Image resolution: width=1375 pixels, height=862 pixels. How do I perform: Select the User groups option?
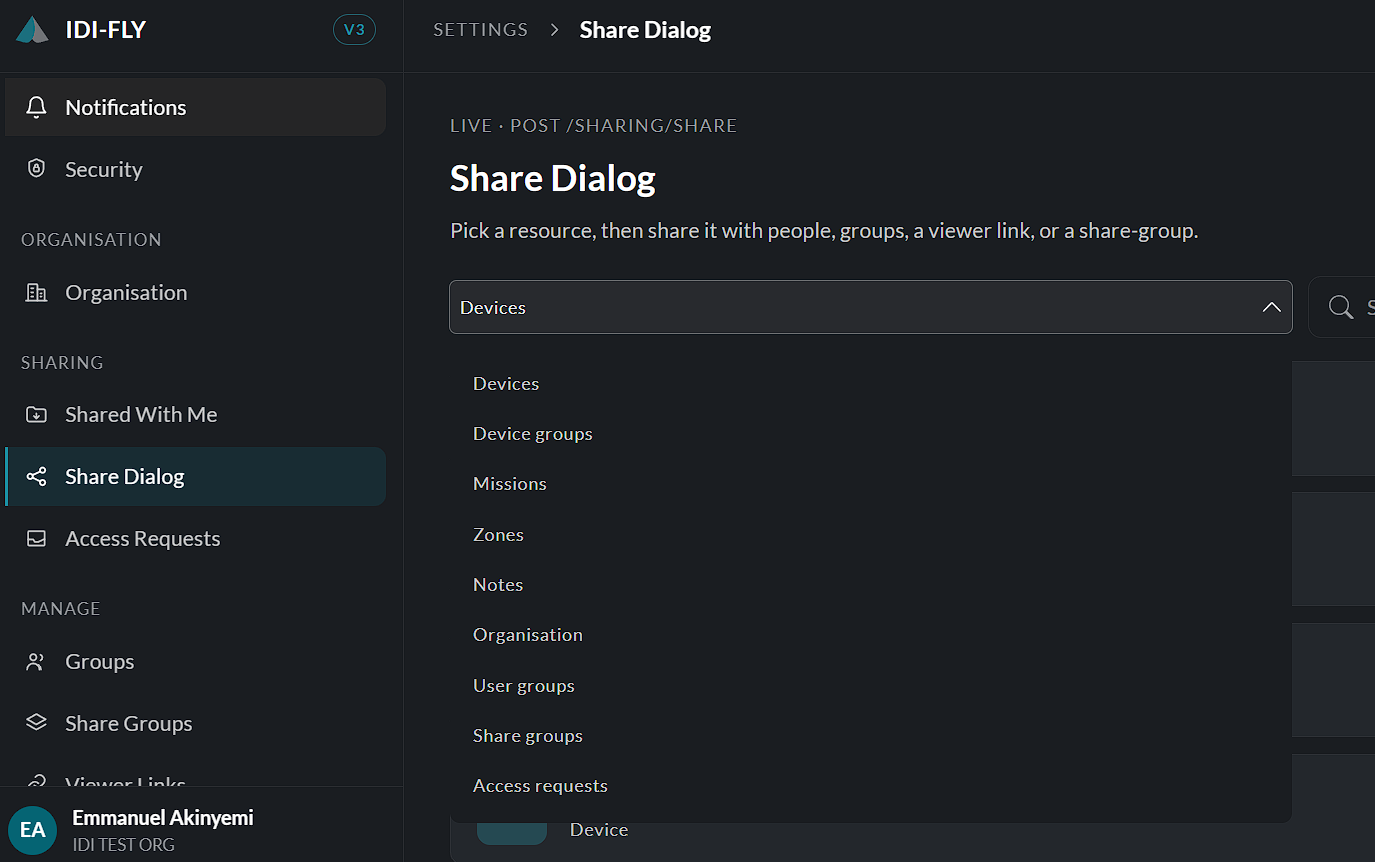(870, 686)
